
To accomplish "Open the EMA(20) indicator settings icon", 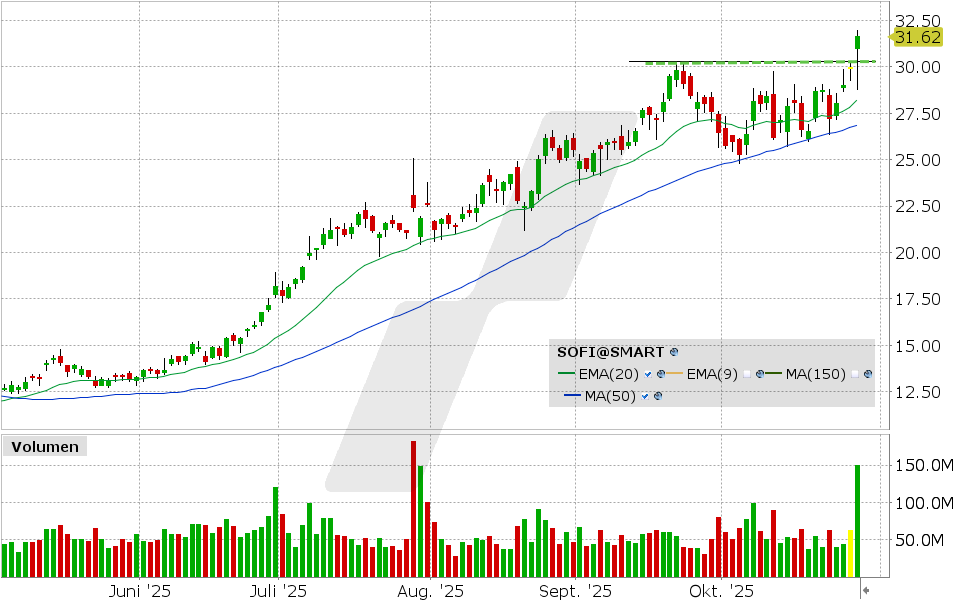I will click(x=660, y=374).
